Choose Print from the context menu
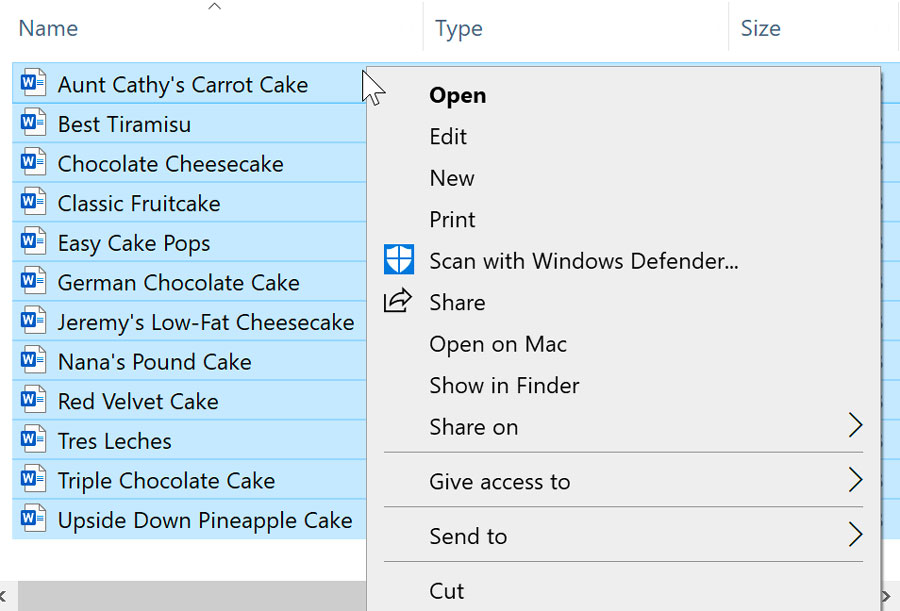 pos(452,219)
